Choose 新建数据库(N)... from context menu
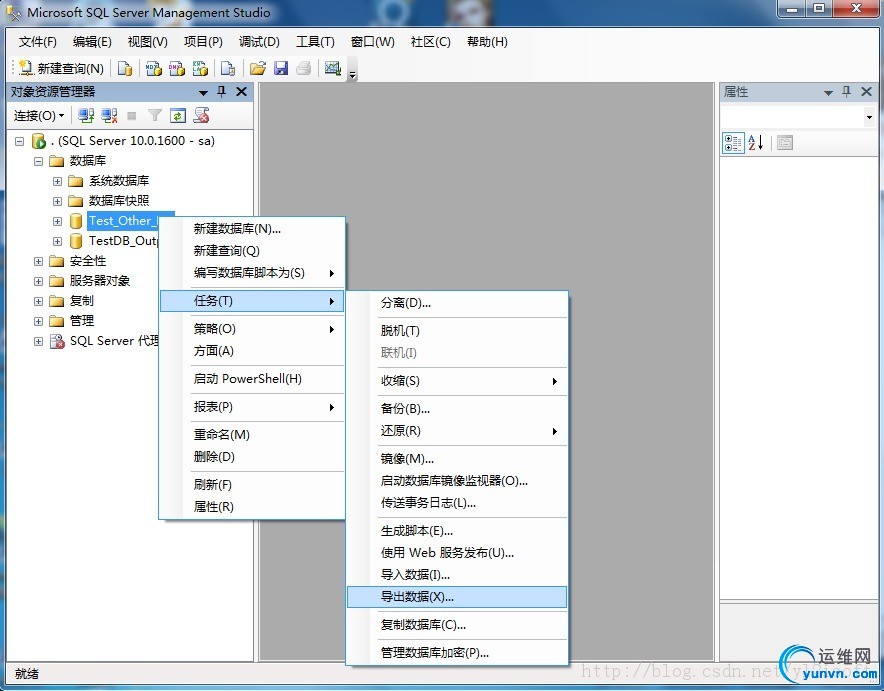Image resolution: width=884 pixels, height=691 pixels. [x=252, y=229]
